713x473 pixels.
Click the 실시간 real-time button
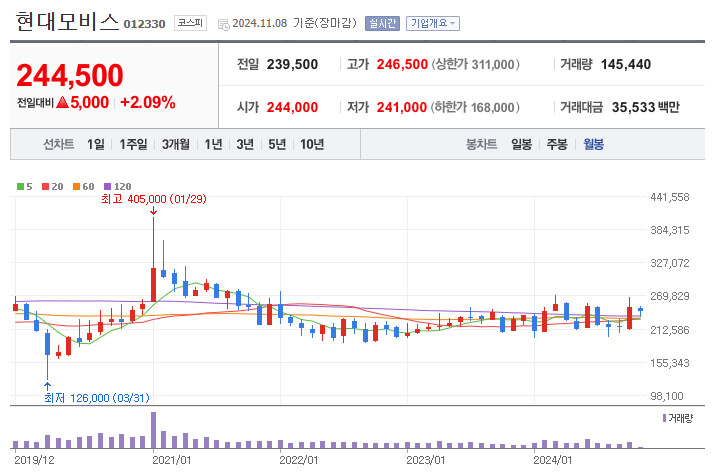click(x=382, y=23)
